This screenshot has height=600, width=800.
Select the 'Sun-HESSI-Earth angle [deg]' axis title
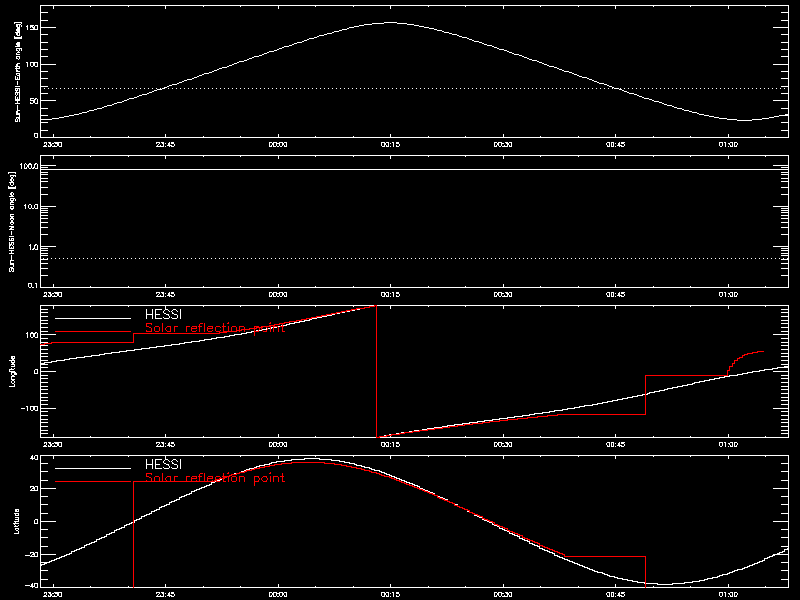coord(17,72)
